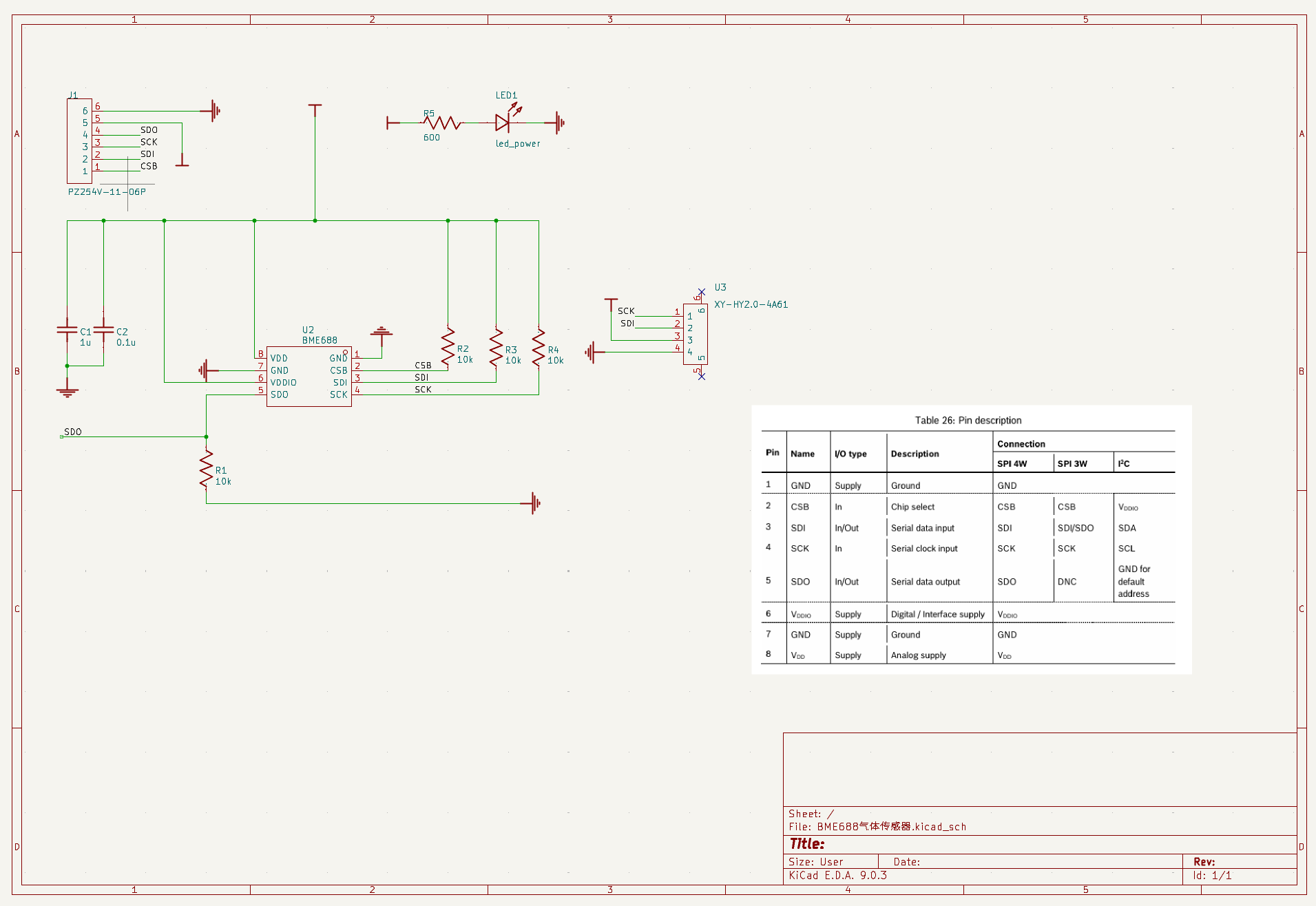Select resistor R2 pull-up symbol
This screenshot has width=1316, height=906.
[x=448, y=348]
